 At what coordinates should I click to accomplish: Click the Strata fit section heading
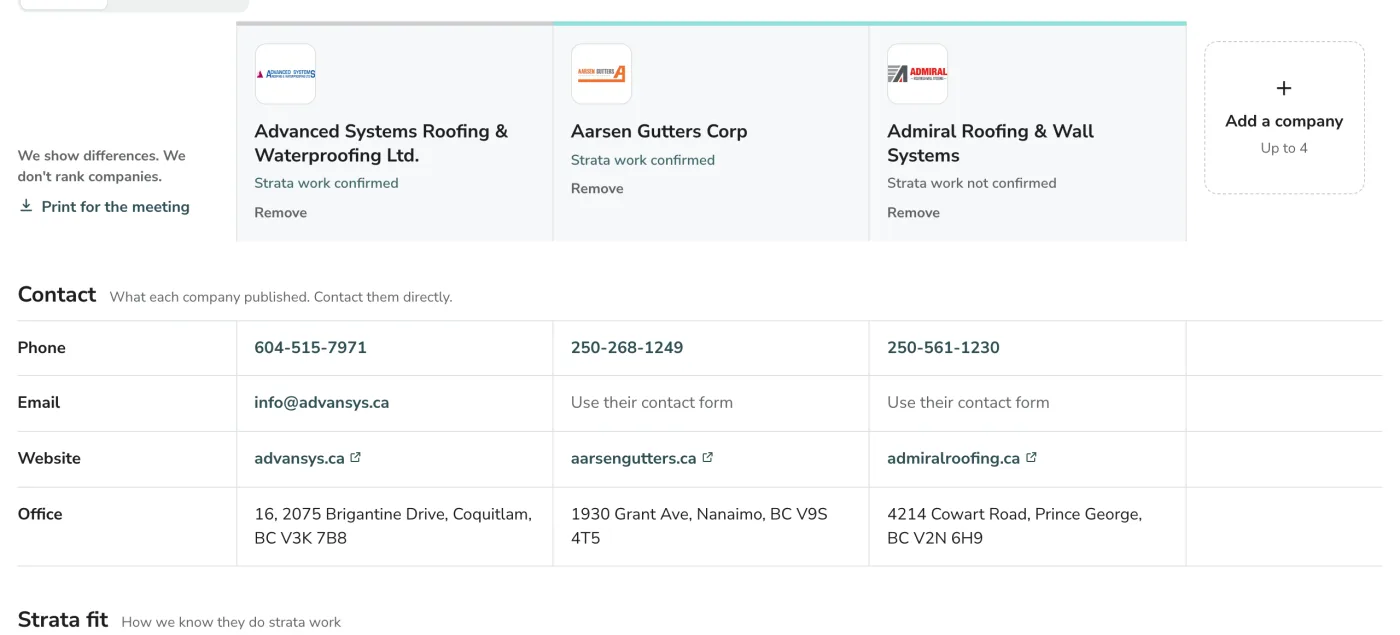63,619
